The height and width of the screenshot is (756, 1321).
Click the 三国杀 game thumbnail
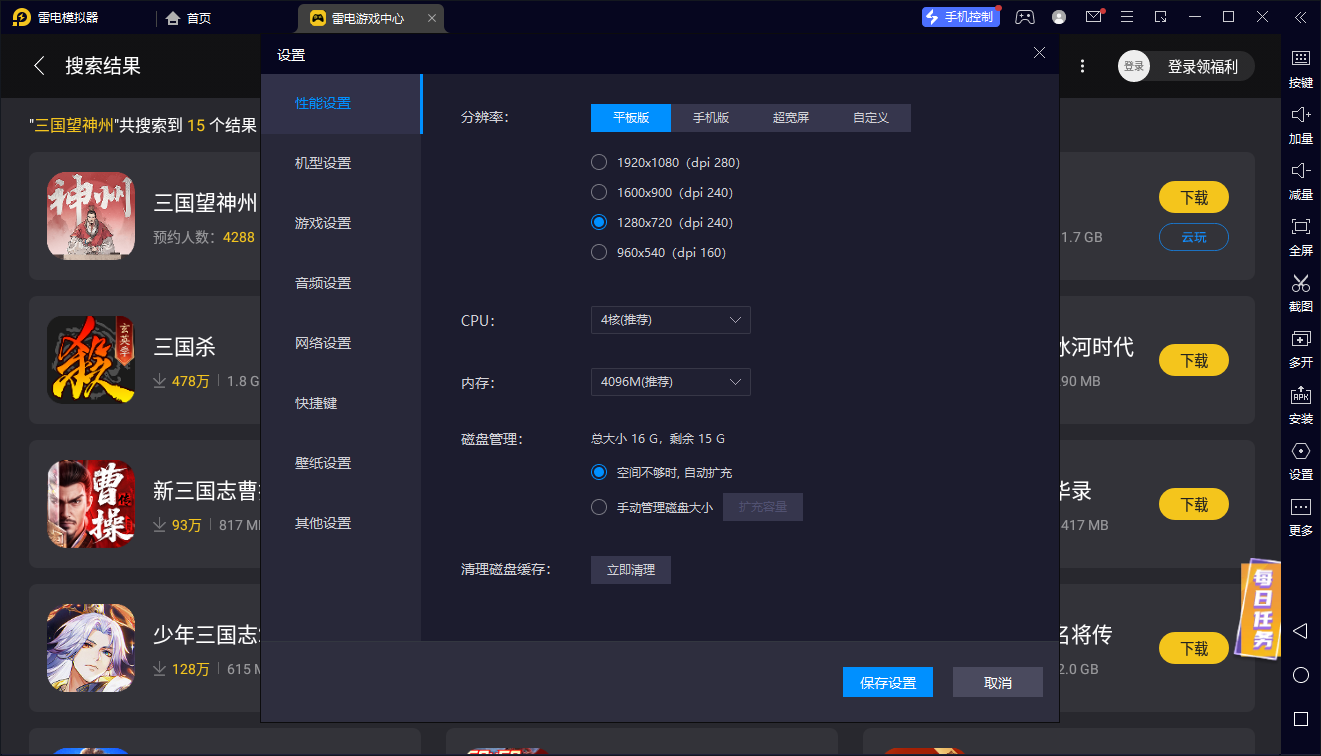click(90, 361)
